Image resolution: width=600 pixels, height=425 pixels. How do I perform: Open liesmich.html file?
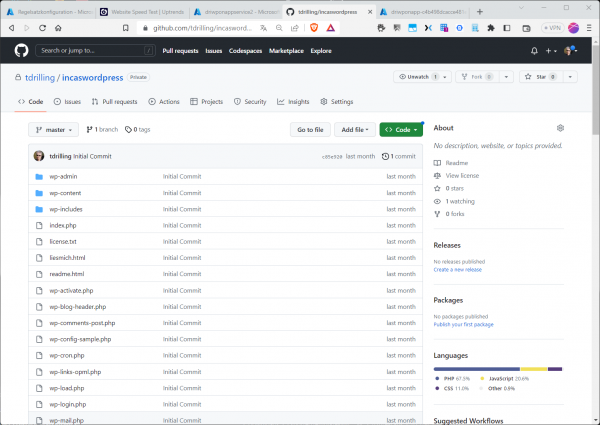(x=67, y=258)
